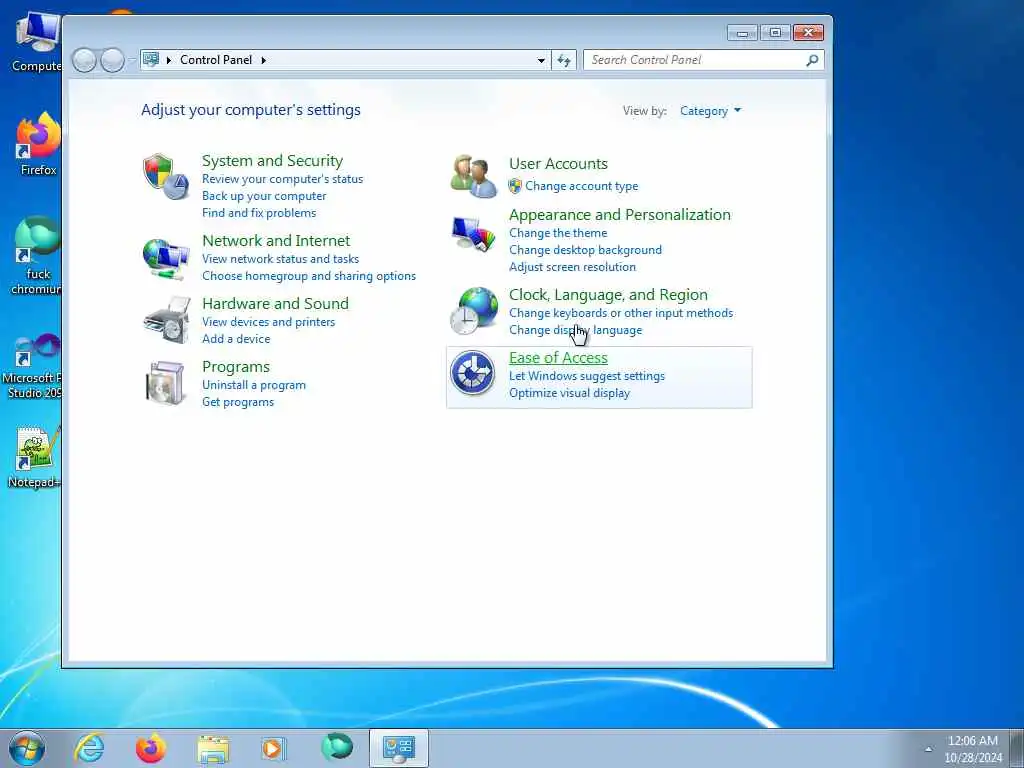Open the System and Security shield icon
Viewport: 1024px width, 768px height.
click(x=166, y=176)
